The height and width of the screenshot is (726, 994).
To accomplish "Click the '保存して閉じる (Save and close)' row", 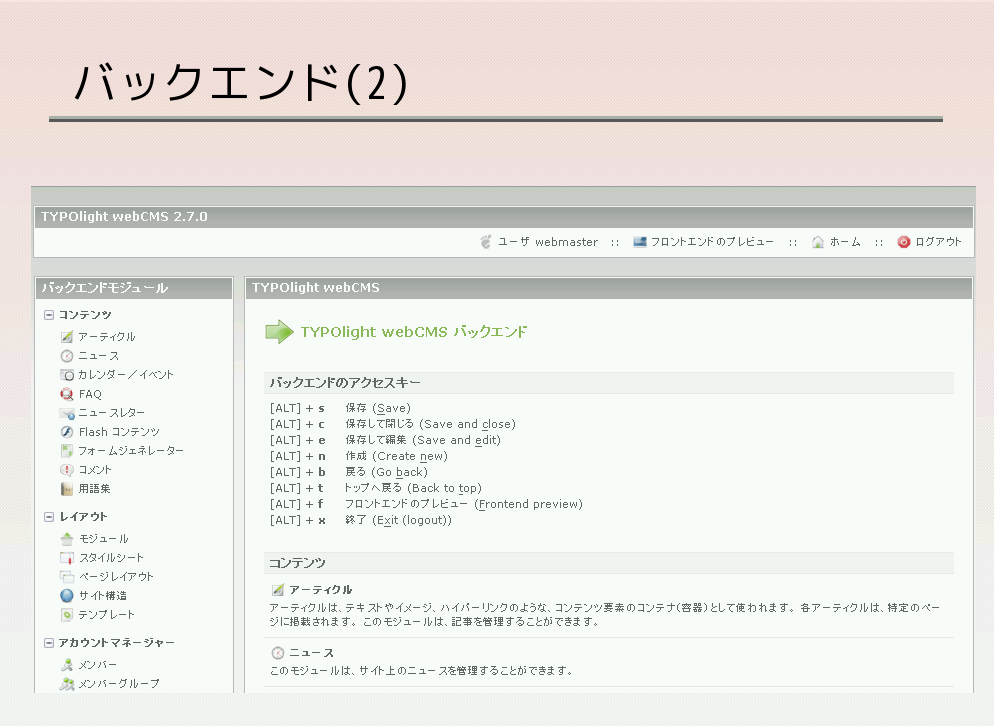I will [393, 424].
